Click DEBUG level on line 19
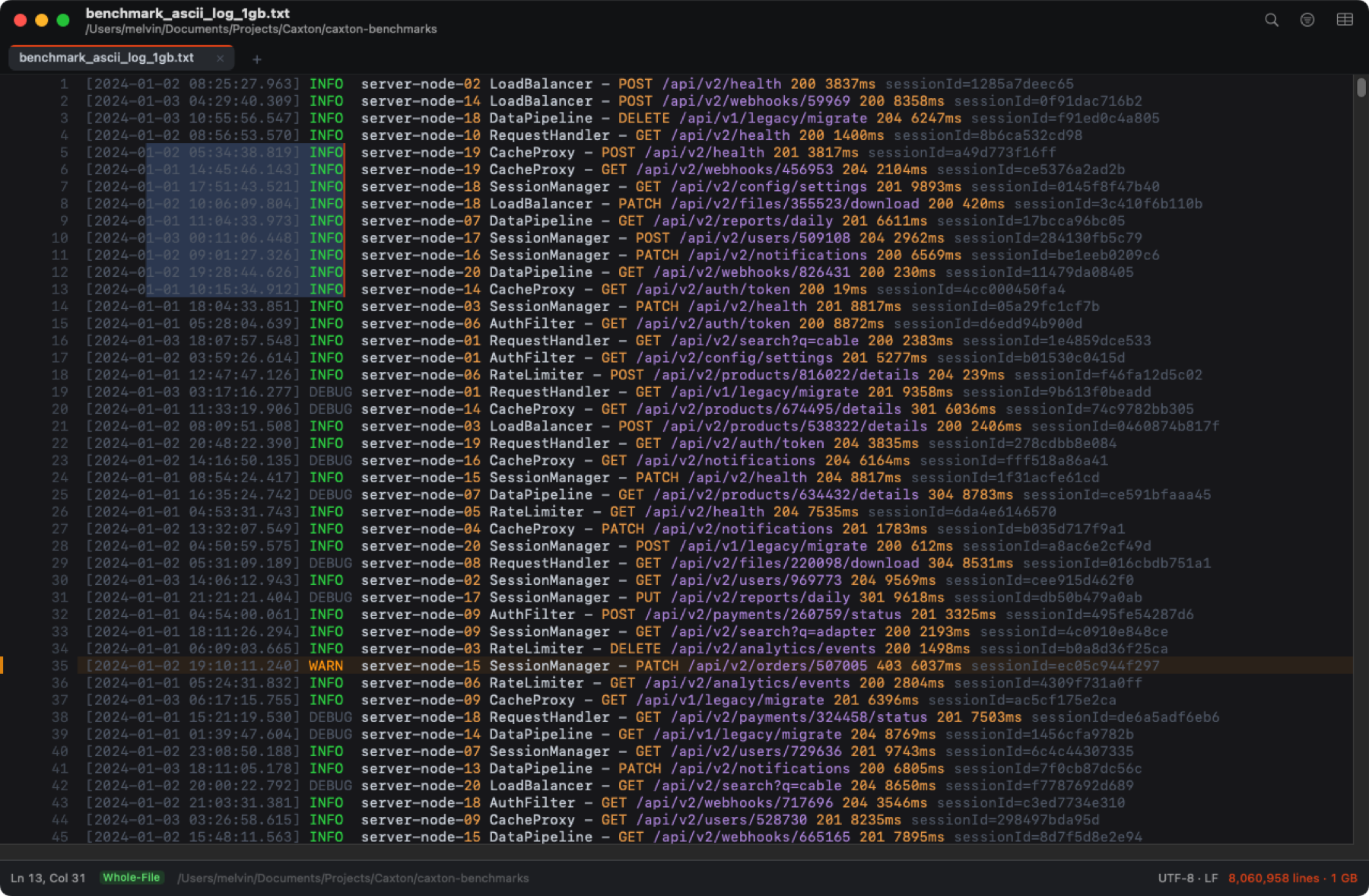Screen dimensions: 1369x896 pyautogui.click(x=330, y=392)
